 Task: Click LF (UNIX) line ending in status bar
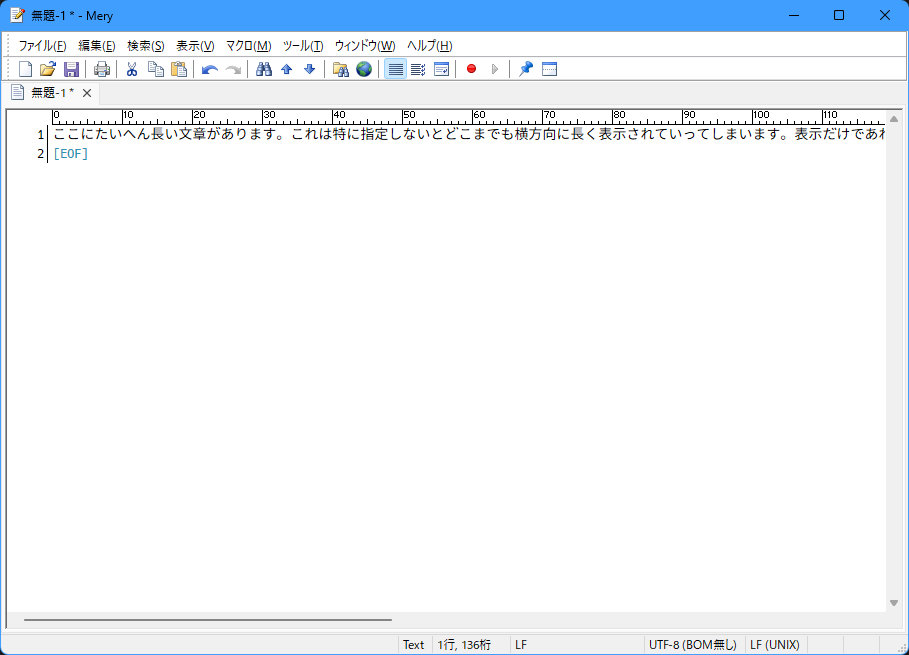click(775, 645)
